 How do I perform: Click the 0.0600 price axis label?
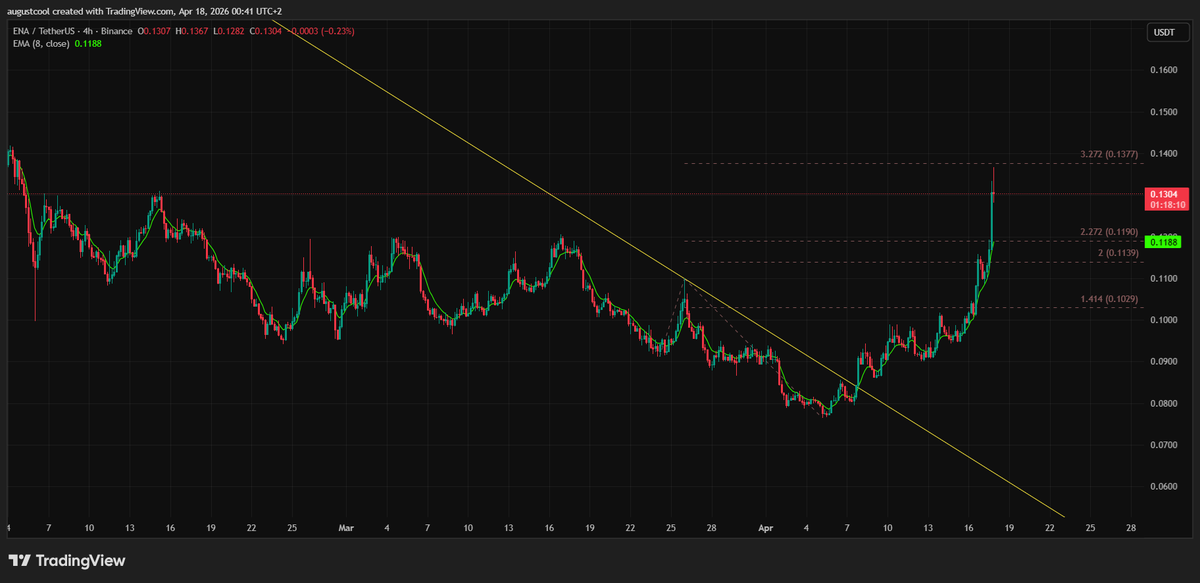(x=1163, y=487)
